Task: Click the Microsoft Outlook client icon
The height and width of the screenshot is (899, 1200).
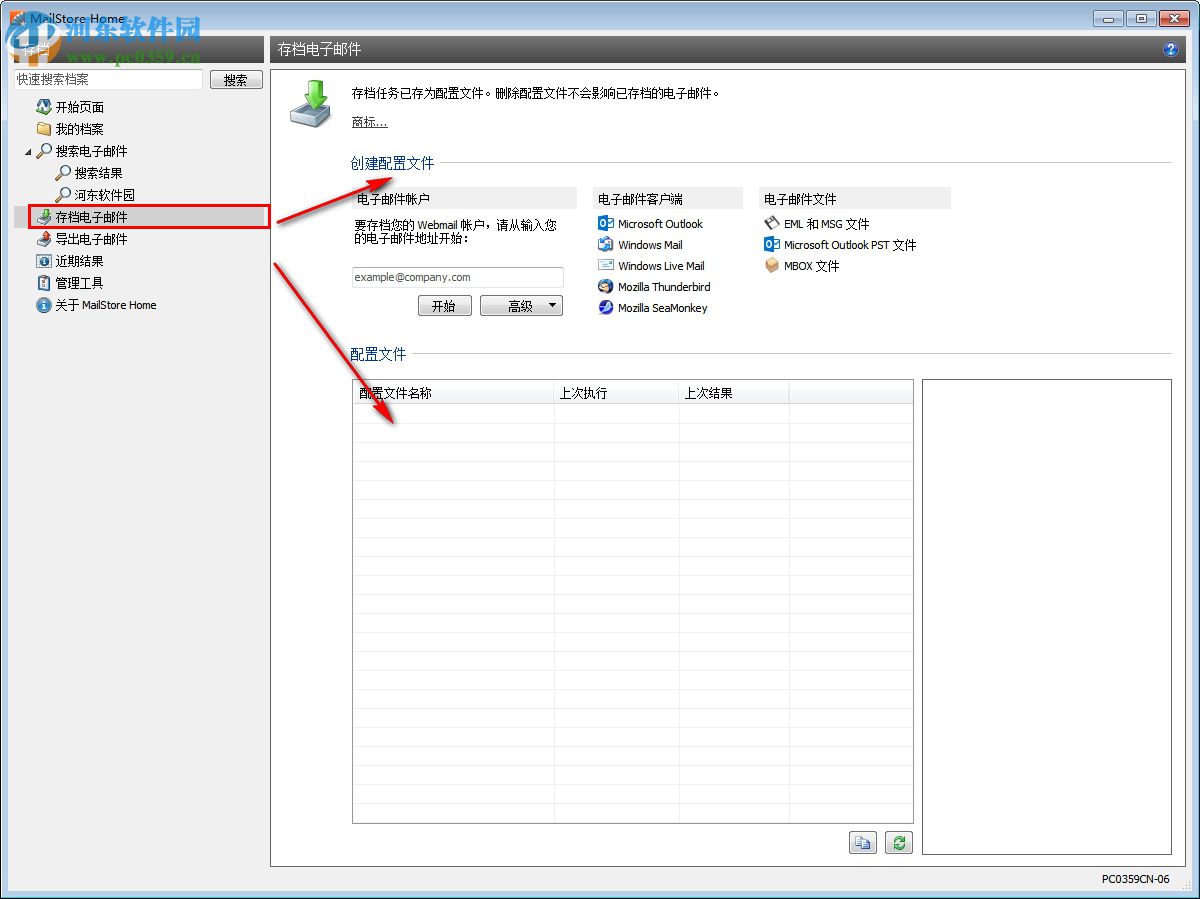Action: 606,224
